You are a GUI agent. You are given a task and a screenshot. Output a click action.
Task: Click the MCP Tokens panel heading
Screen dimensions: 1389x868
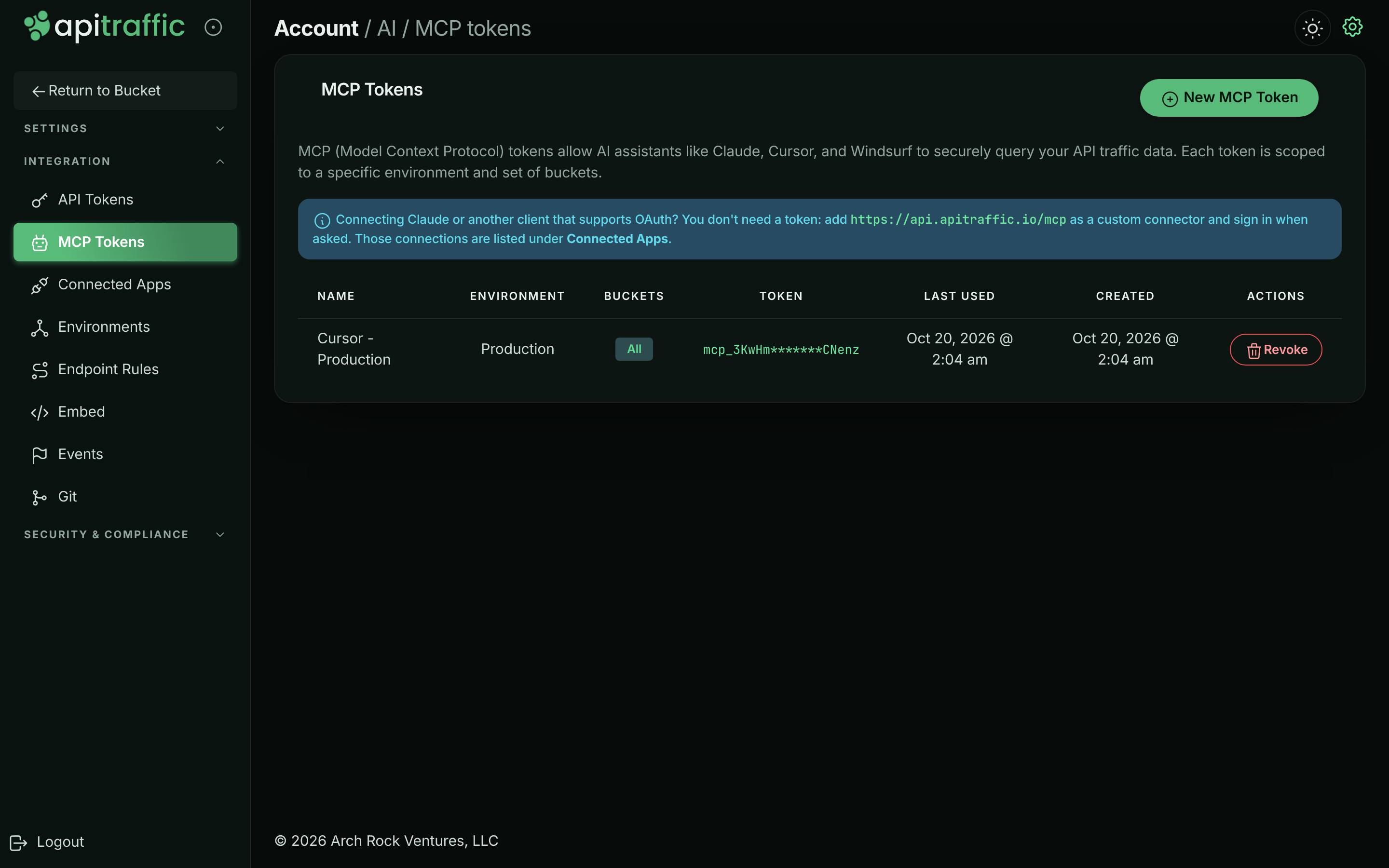tap(372, 90)
